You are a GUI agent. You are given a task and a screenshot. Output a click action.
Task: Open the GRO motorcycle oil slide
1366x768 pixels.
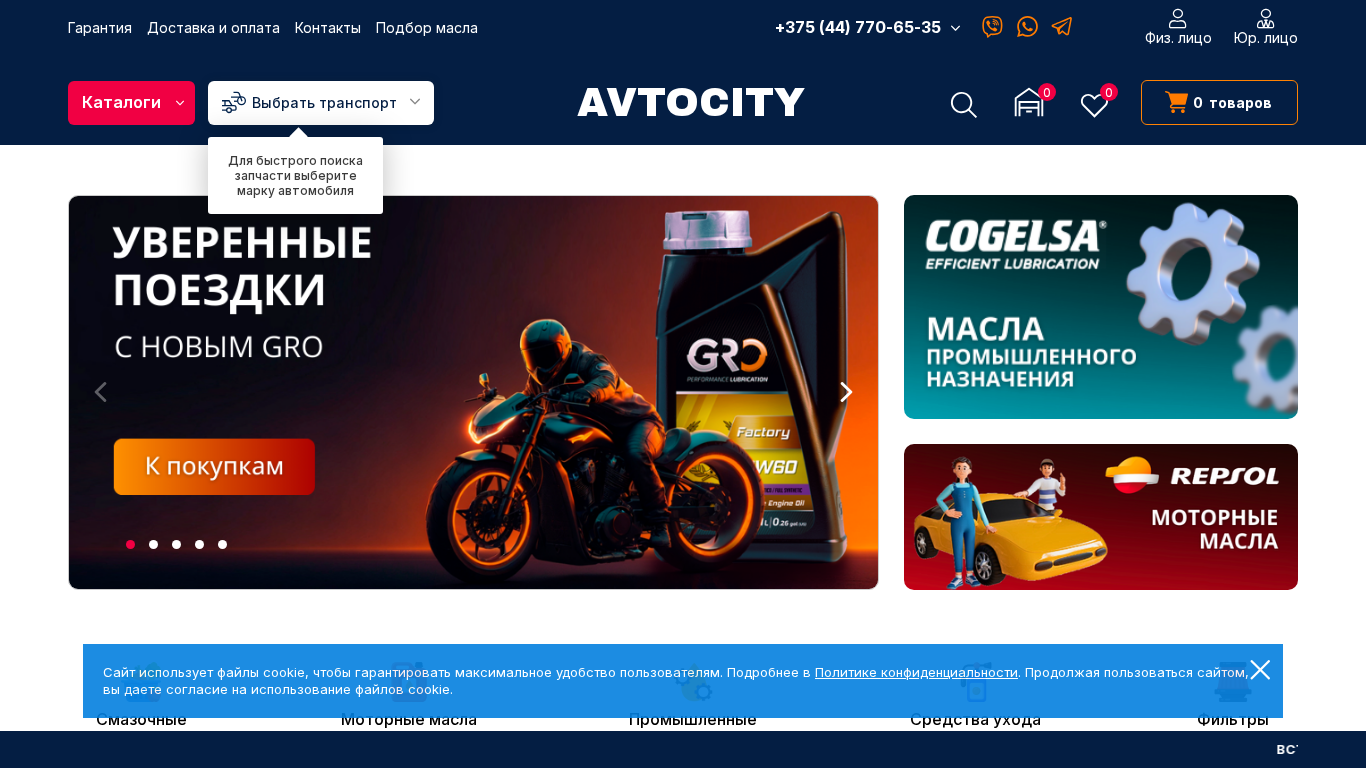click(473, 392)
